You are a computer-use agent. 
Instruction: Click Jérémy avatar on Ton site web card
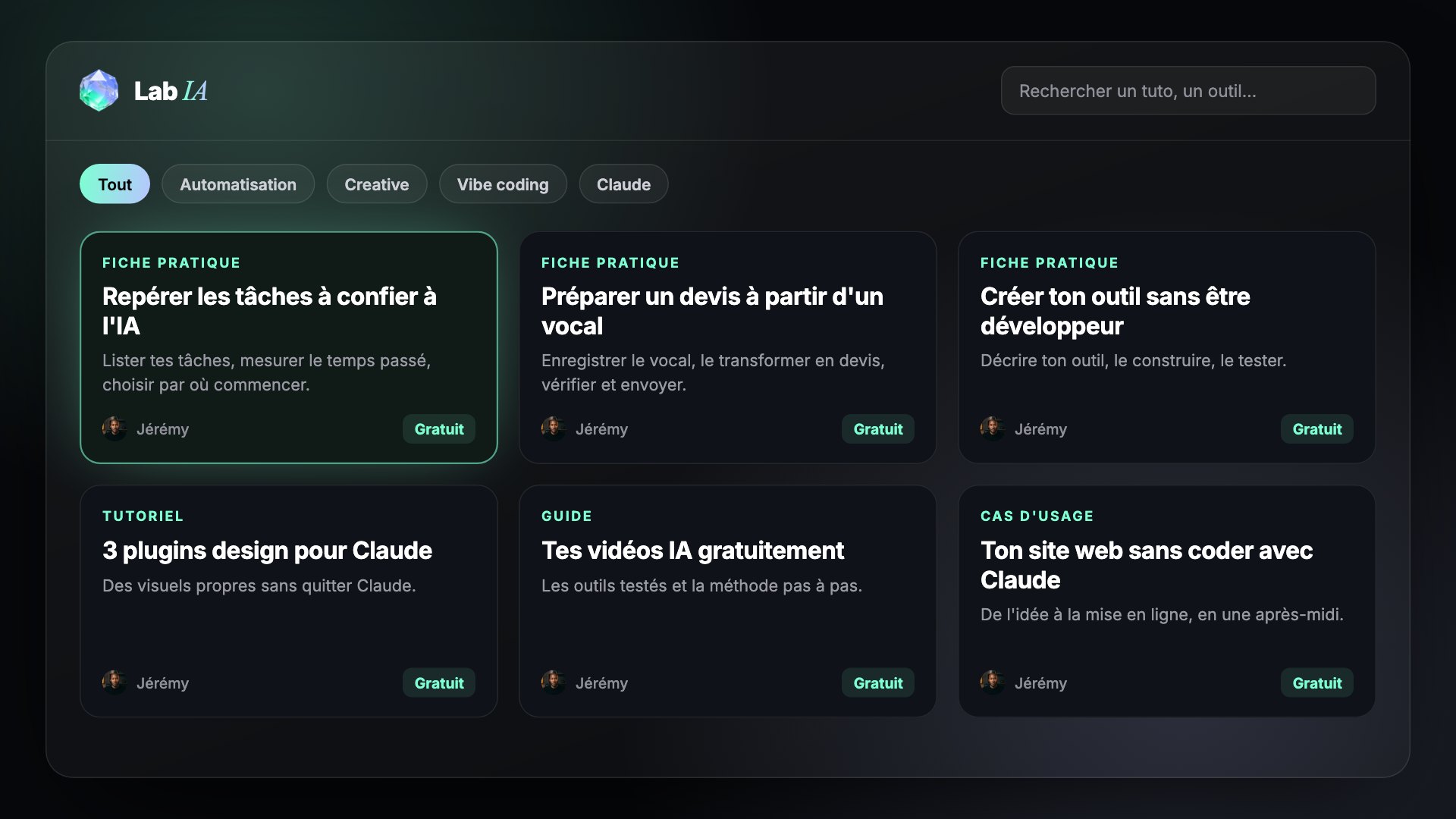click(x=993, y=682)
